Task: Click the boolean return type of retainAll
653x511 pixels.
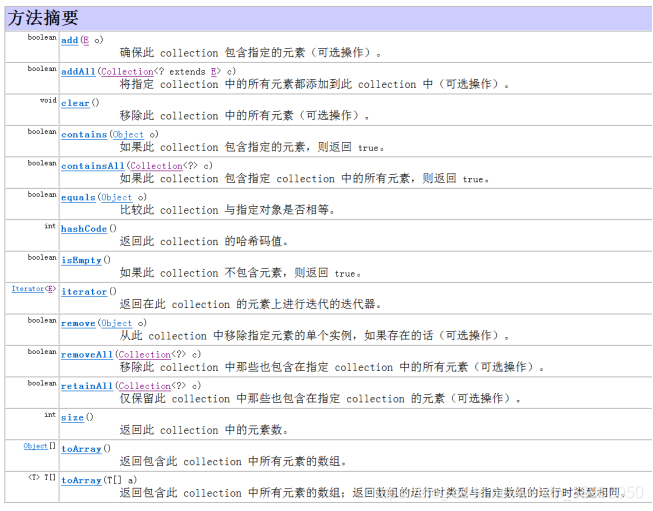Action: (x=42, y=383)
